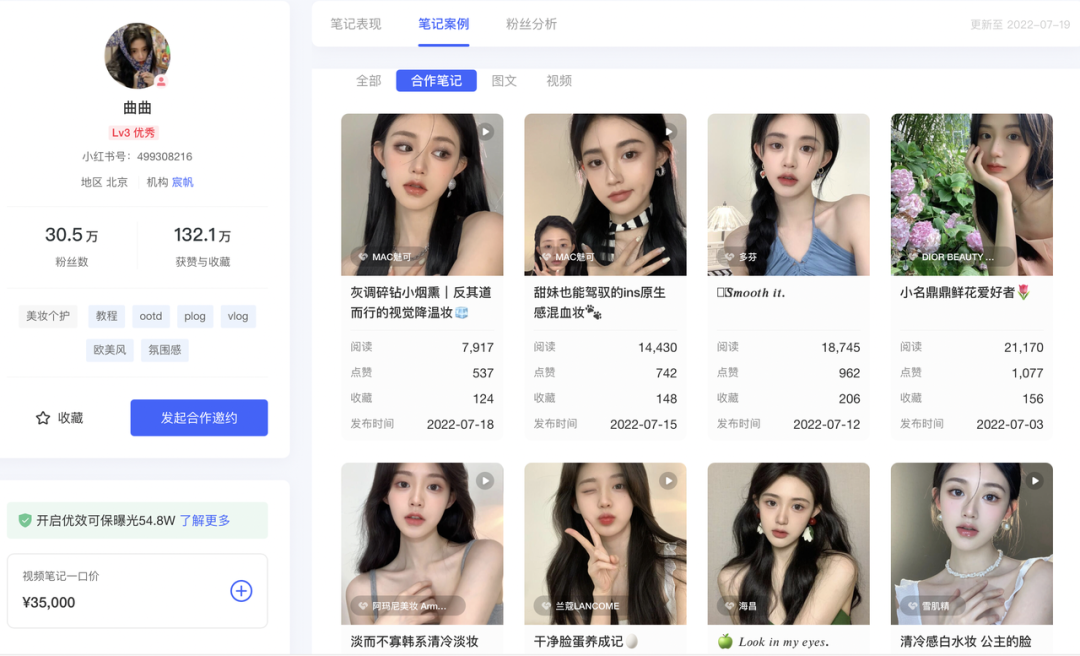Select the 全部 notes filter
Viewport: 1080px width, 656px height.
tap(369, 81)
